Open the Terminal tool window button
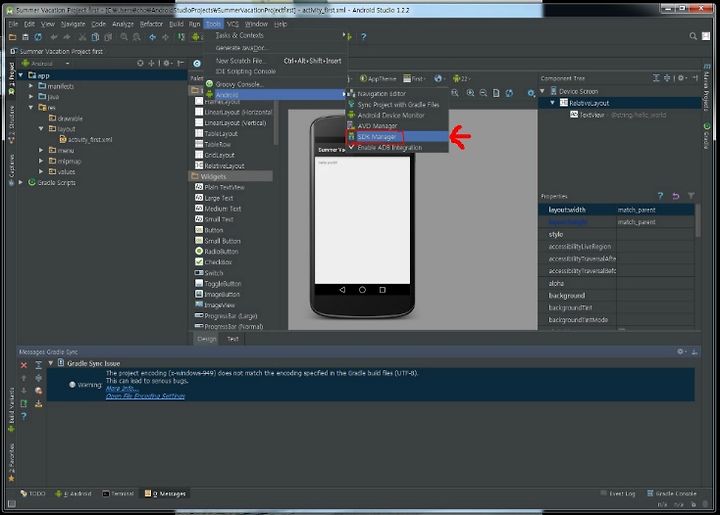 click(118, 493)
